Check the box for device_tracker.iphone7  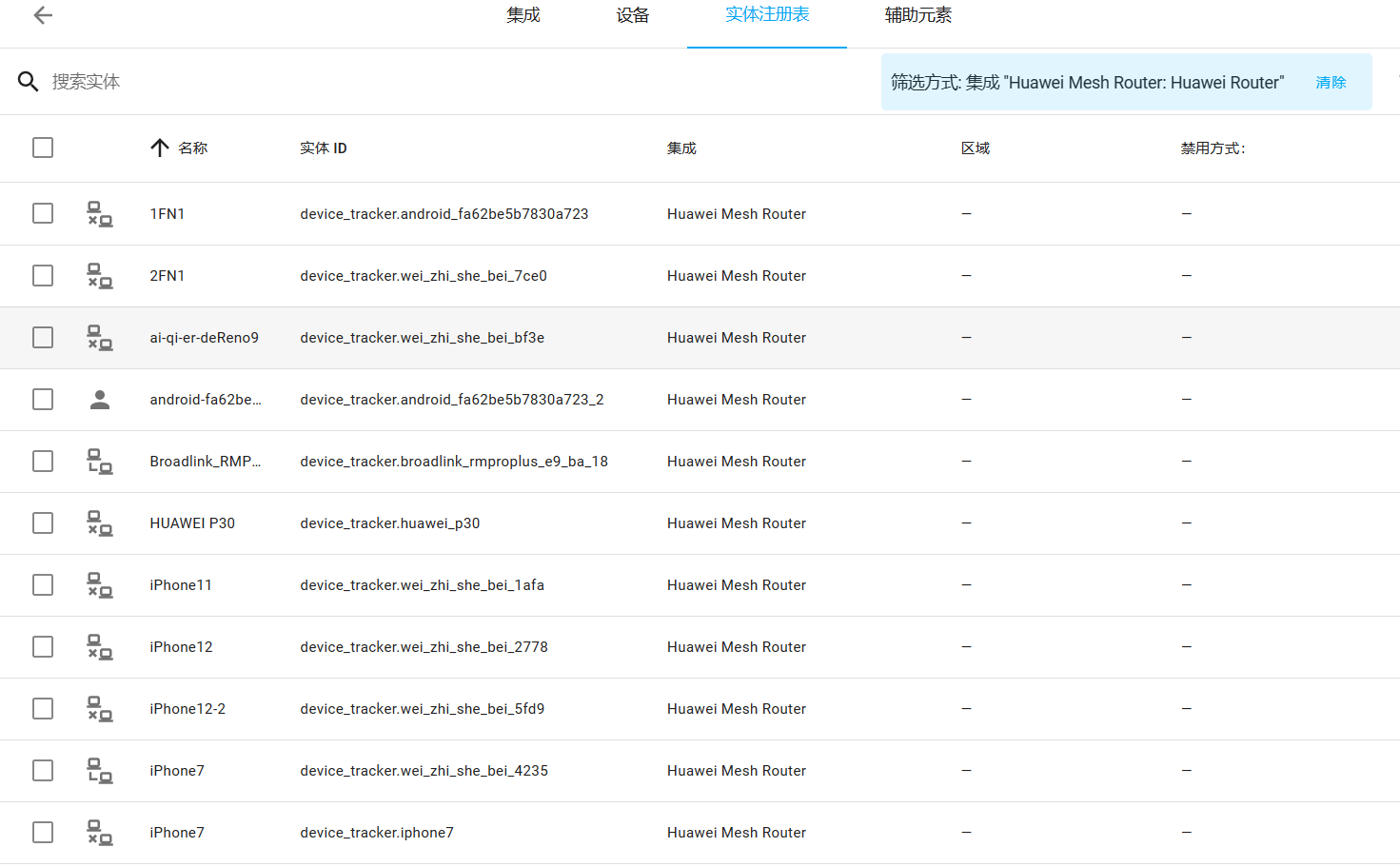coord(43,832)
